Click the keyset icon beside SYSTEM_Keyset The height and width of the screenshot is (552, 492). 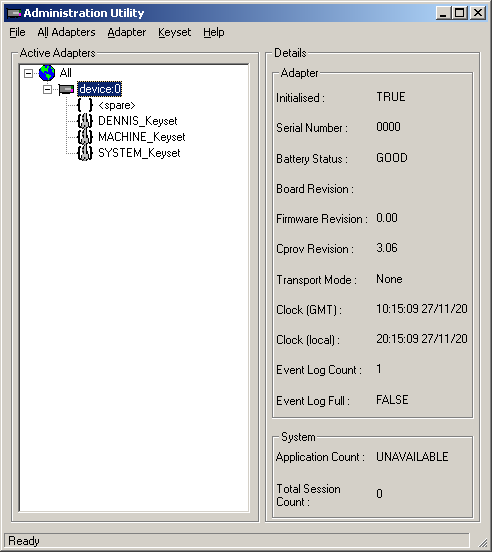(85, 153)
